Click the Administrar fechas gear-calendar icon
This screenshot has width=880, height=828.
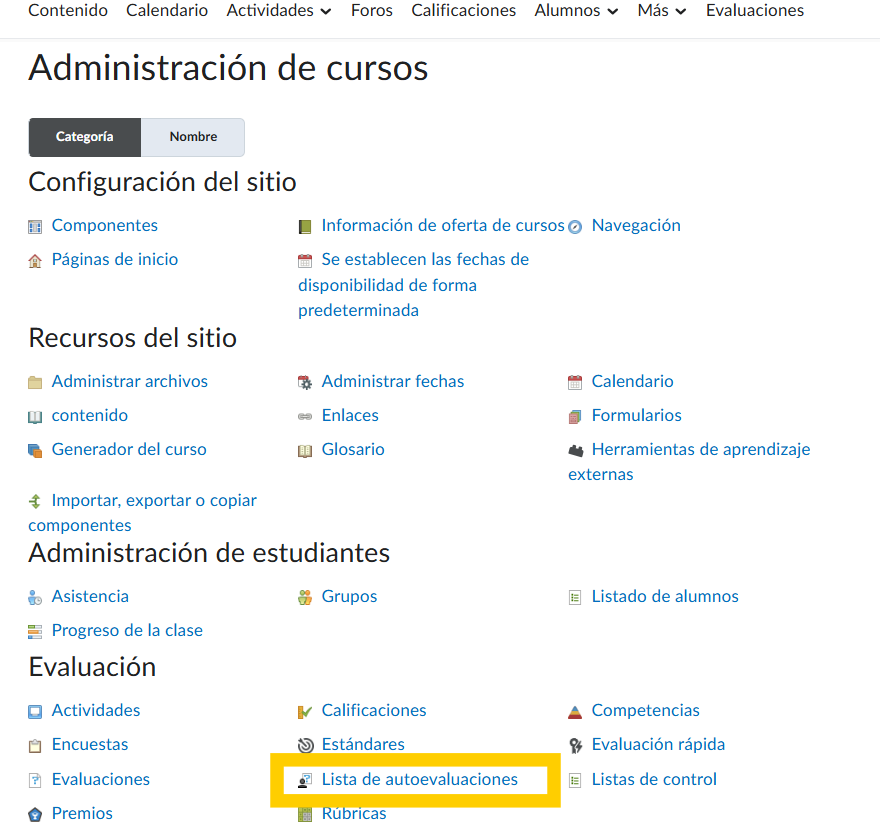click(x=305, y=382)
